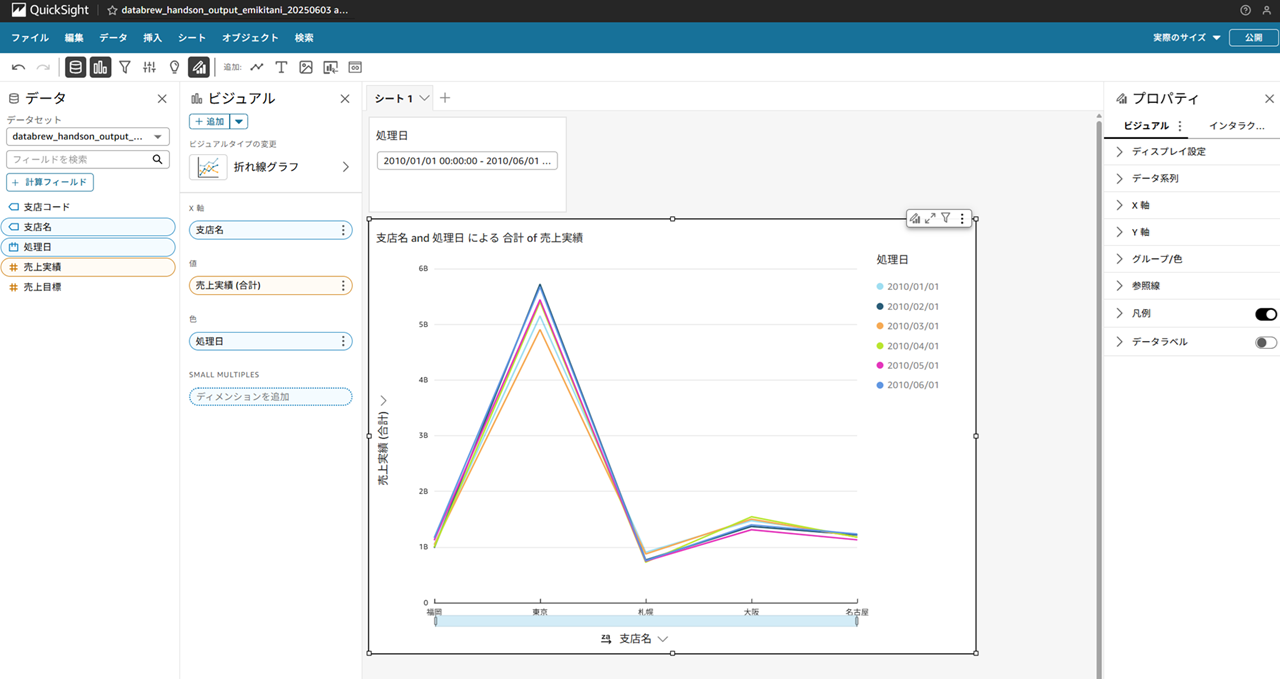Click the 2010/05/01 magenta legend entry
The image size is (1280, 679).
[x=908, y=365]
